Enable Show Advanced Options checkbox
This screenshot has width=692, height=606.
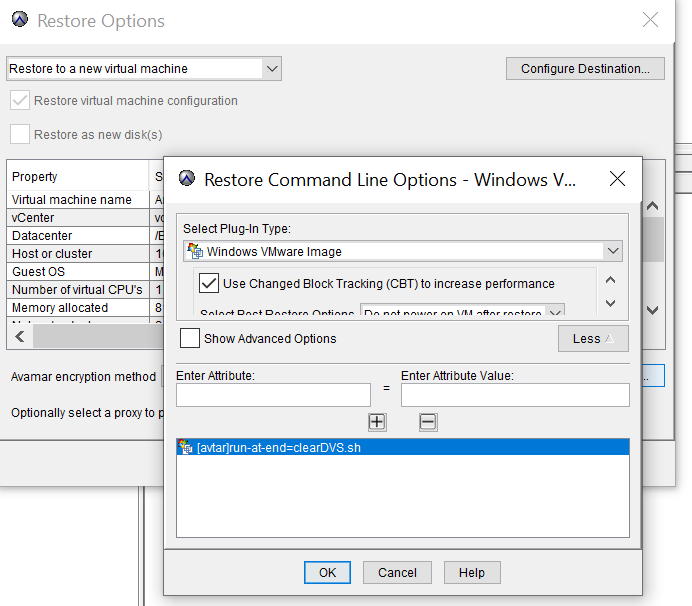[190, 339]
